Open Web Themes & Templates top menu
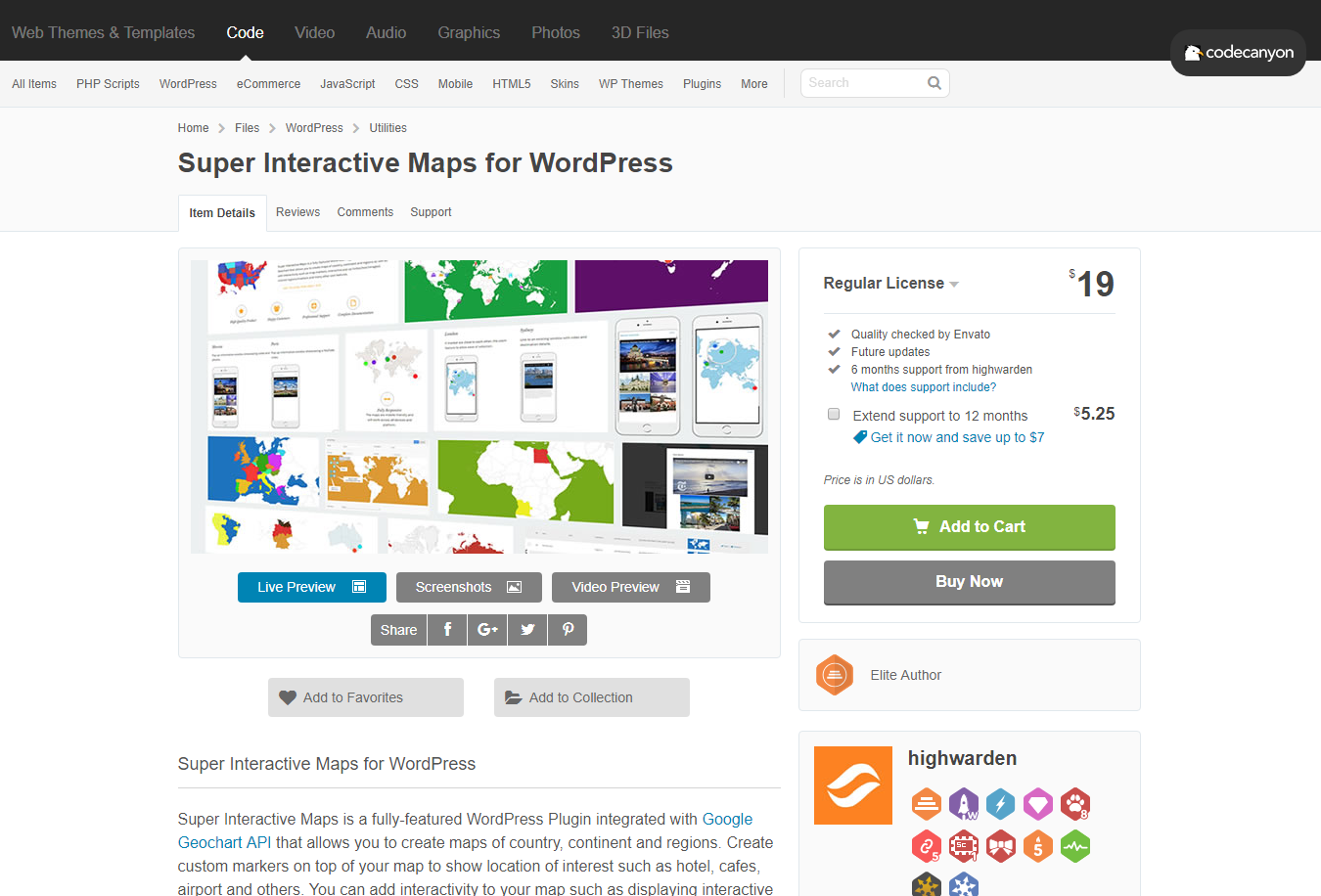 (x=103, y=32)
